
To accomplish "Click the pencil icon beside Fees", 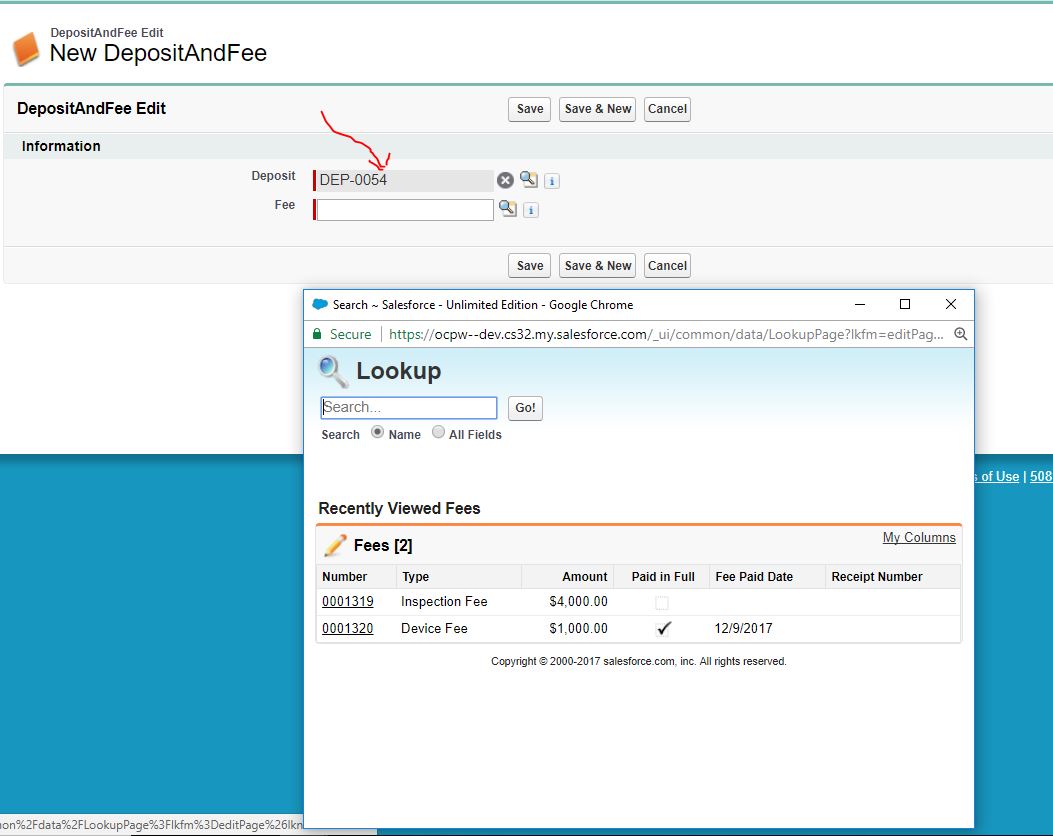I will coord(335,545).
